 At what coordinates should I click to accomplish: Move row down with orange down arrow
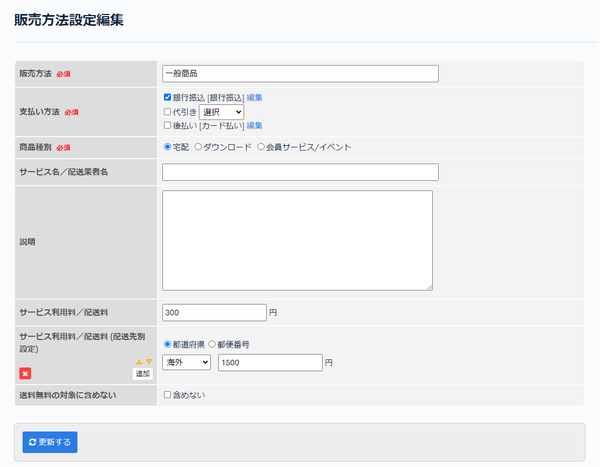click(x=149, y=362)
